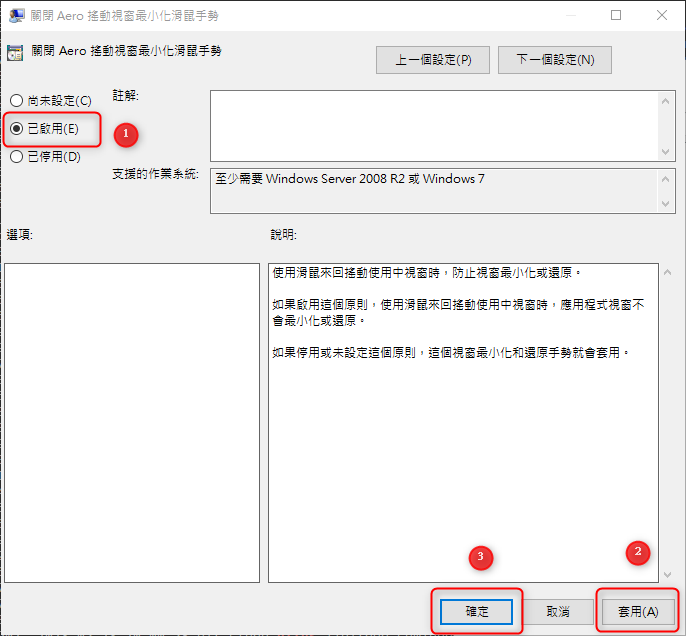Click the text 至少需要 Windows Server 2008 R2 或 Windows 7
This screenshot has width=686, height=636.
point(350,179)
